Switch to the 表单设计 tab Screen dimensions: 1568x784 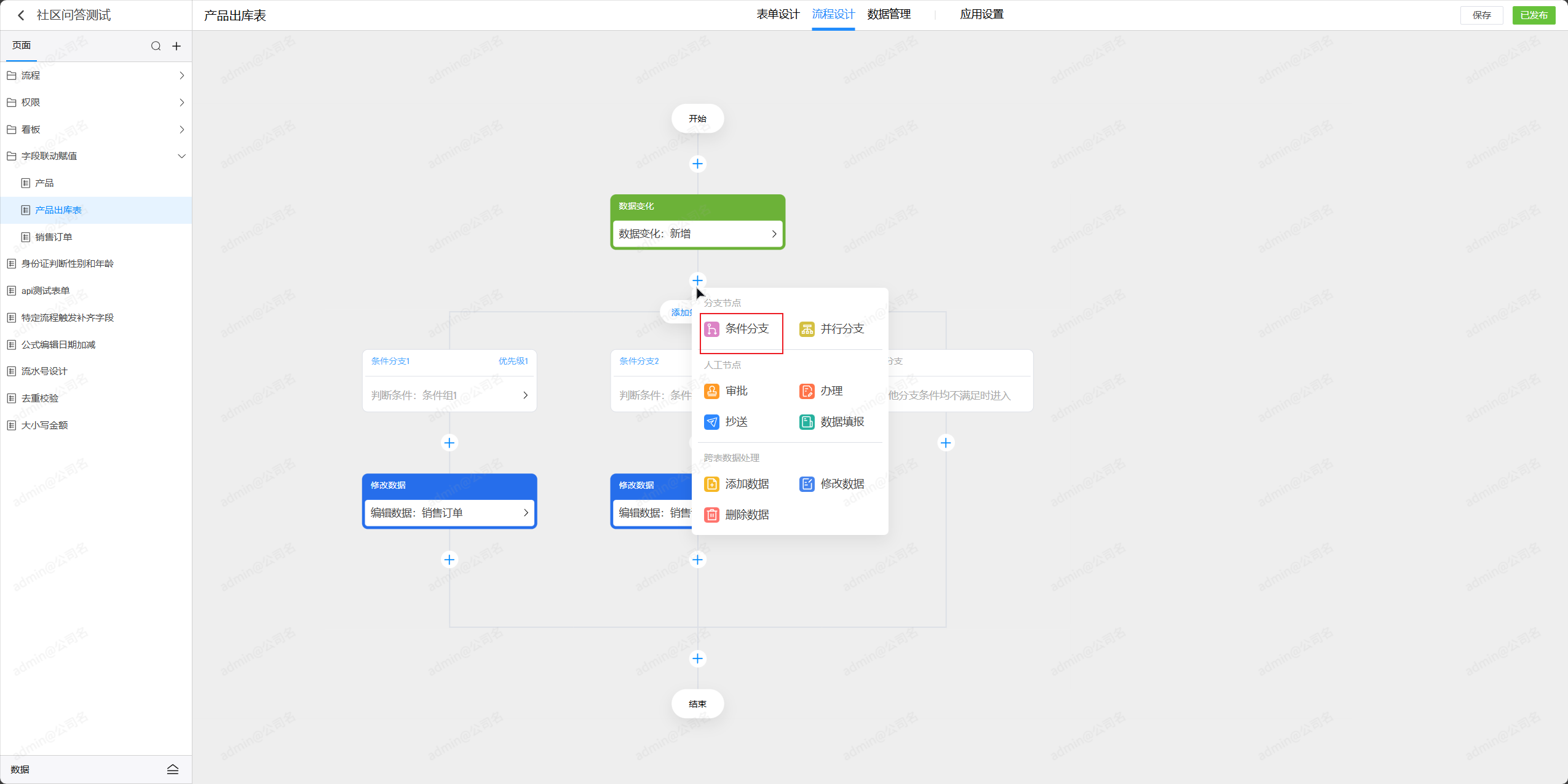[777, 14]
